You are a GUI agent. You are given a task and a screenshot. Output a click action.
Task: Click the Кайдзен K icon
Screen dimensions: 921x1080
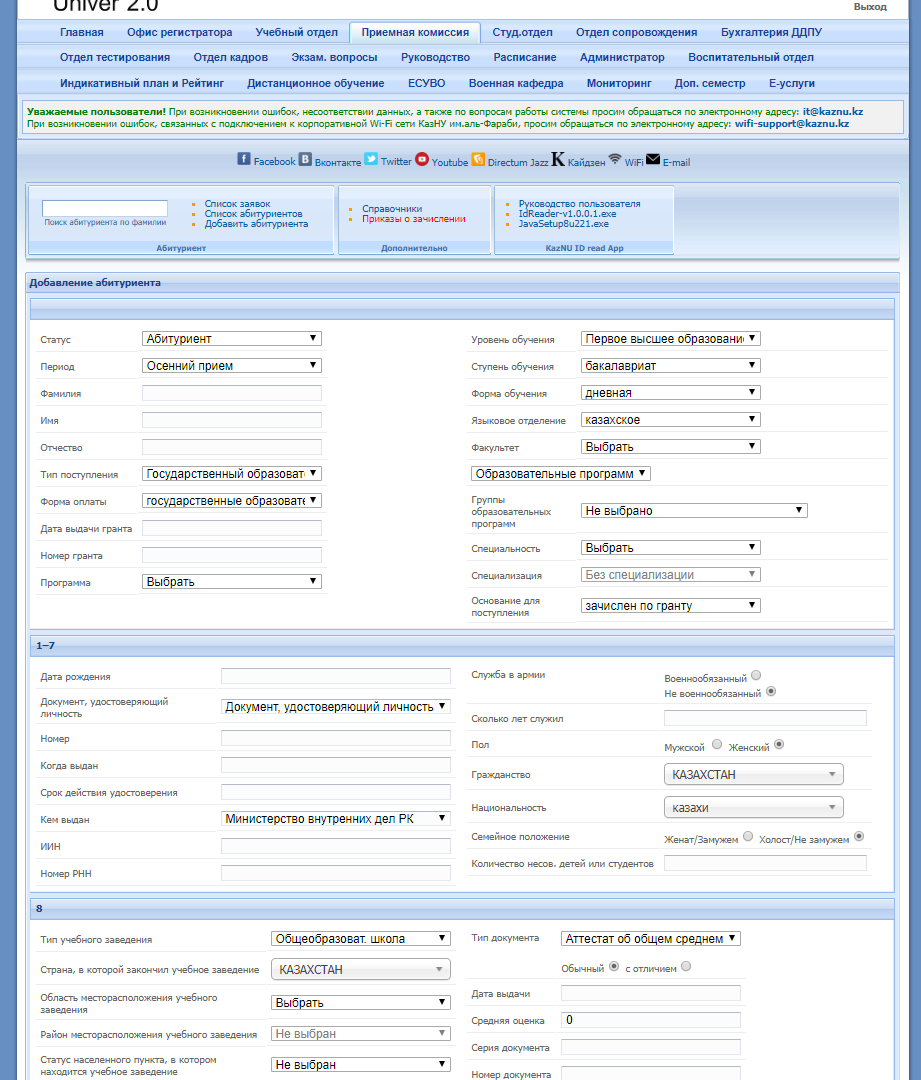(558, 159)
